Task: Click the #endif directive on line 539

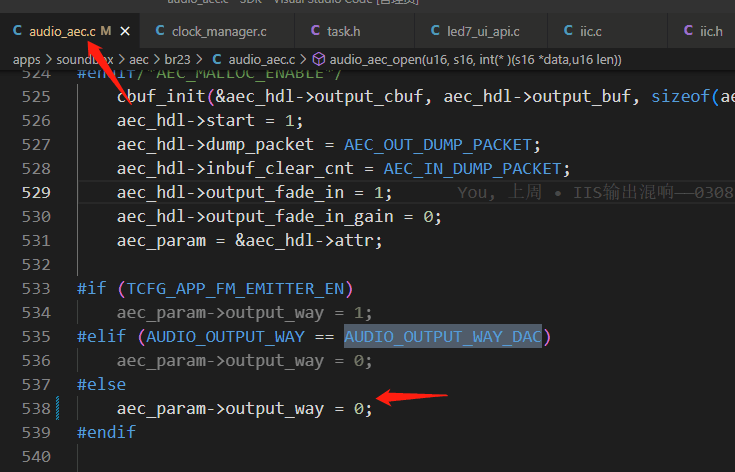Action: coord(106,433)
